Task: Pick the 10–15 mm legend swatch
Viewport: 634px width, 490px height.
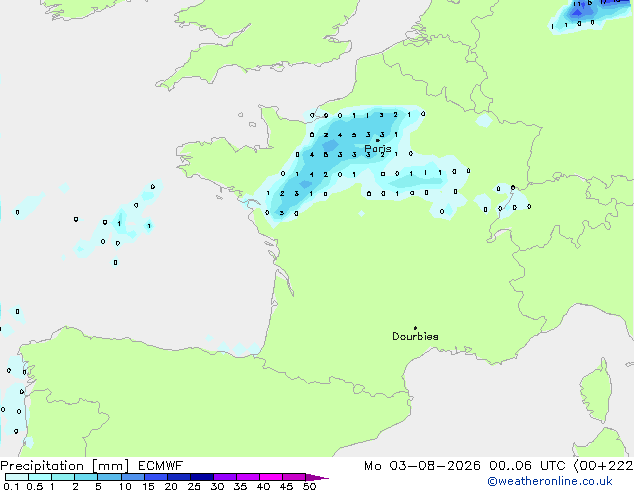Action: [x=133, y=477]
